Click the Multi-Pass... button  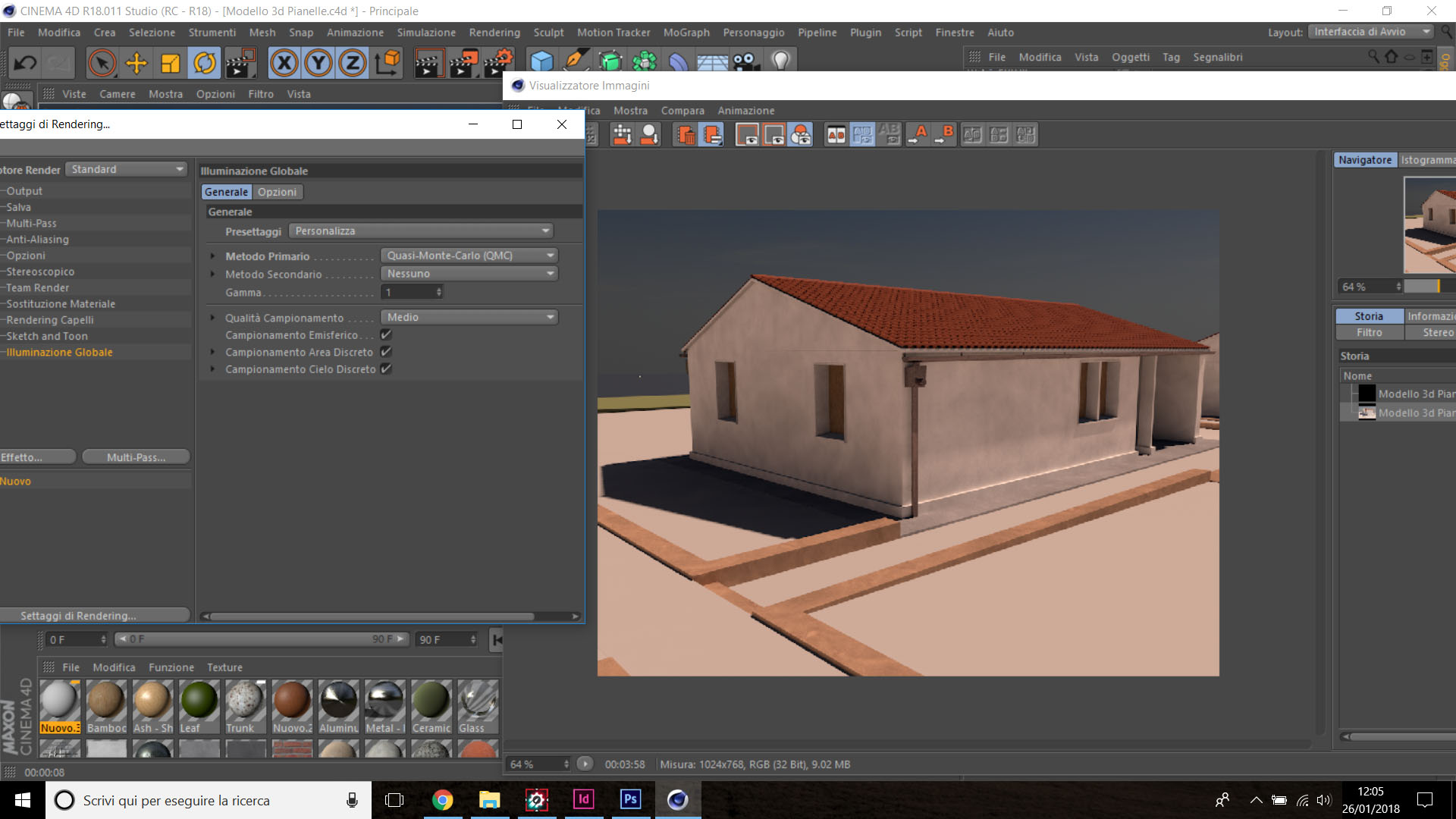coord(136,457)
